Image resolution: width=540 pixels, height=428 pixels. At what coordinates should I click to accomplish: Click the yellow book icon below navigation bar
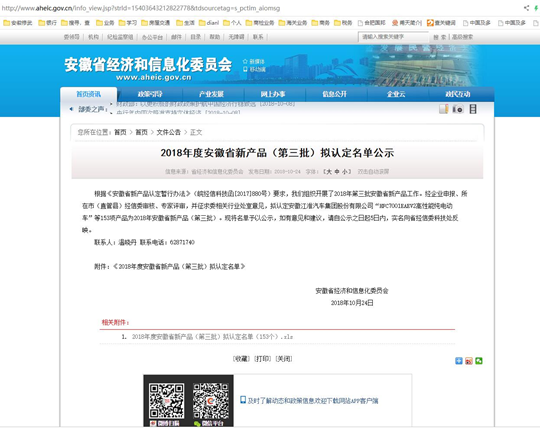click(444, 109)
